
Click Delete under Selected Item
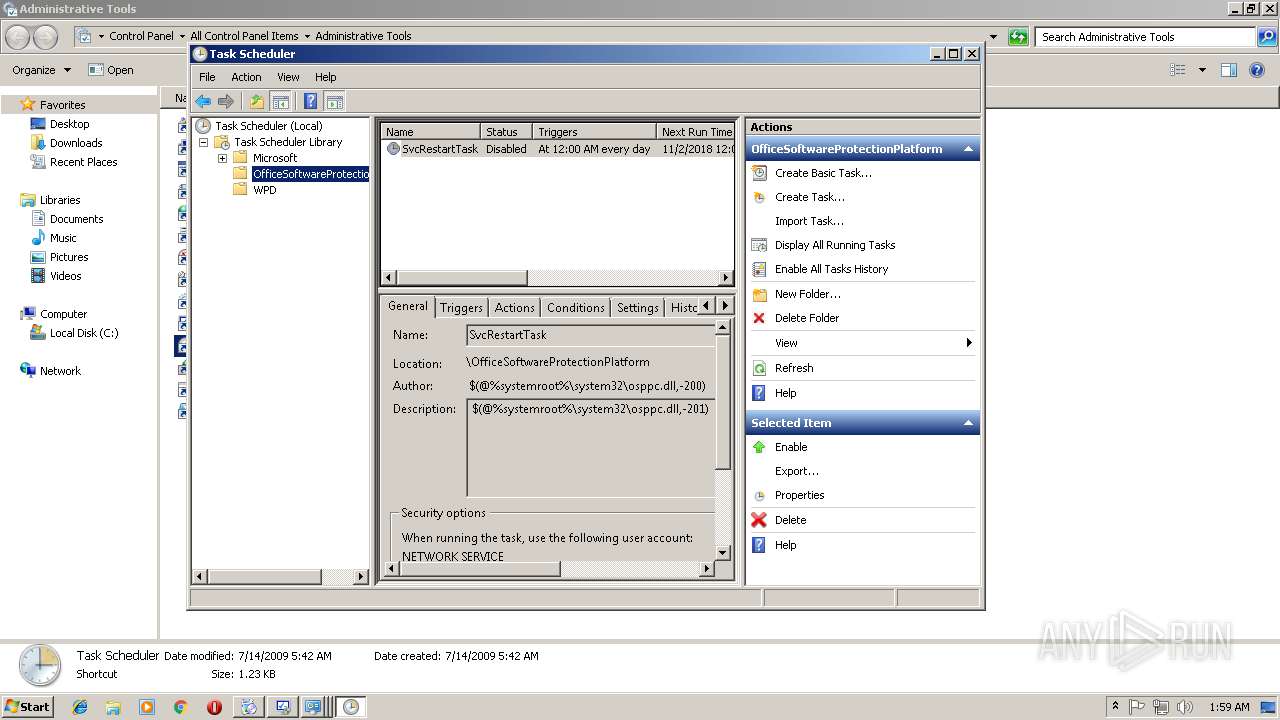click(x=790, y=520)
